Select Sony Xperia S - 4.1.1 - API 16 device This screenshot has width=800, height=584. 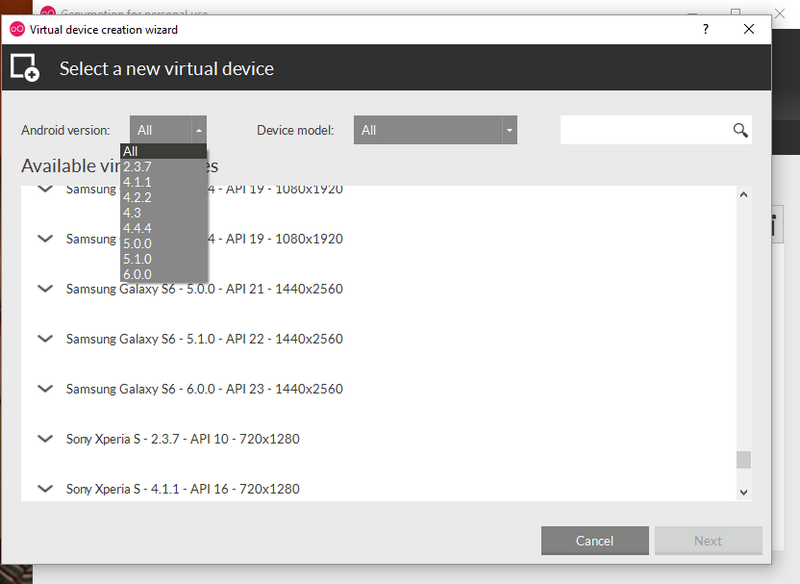click(183, 489)
